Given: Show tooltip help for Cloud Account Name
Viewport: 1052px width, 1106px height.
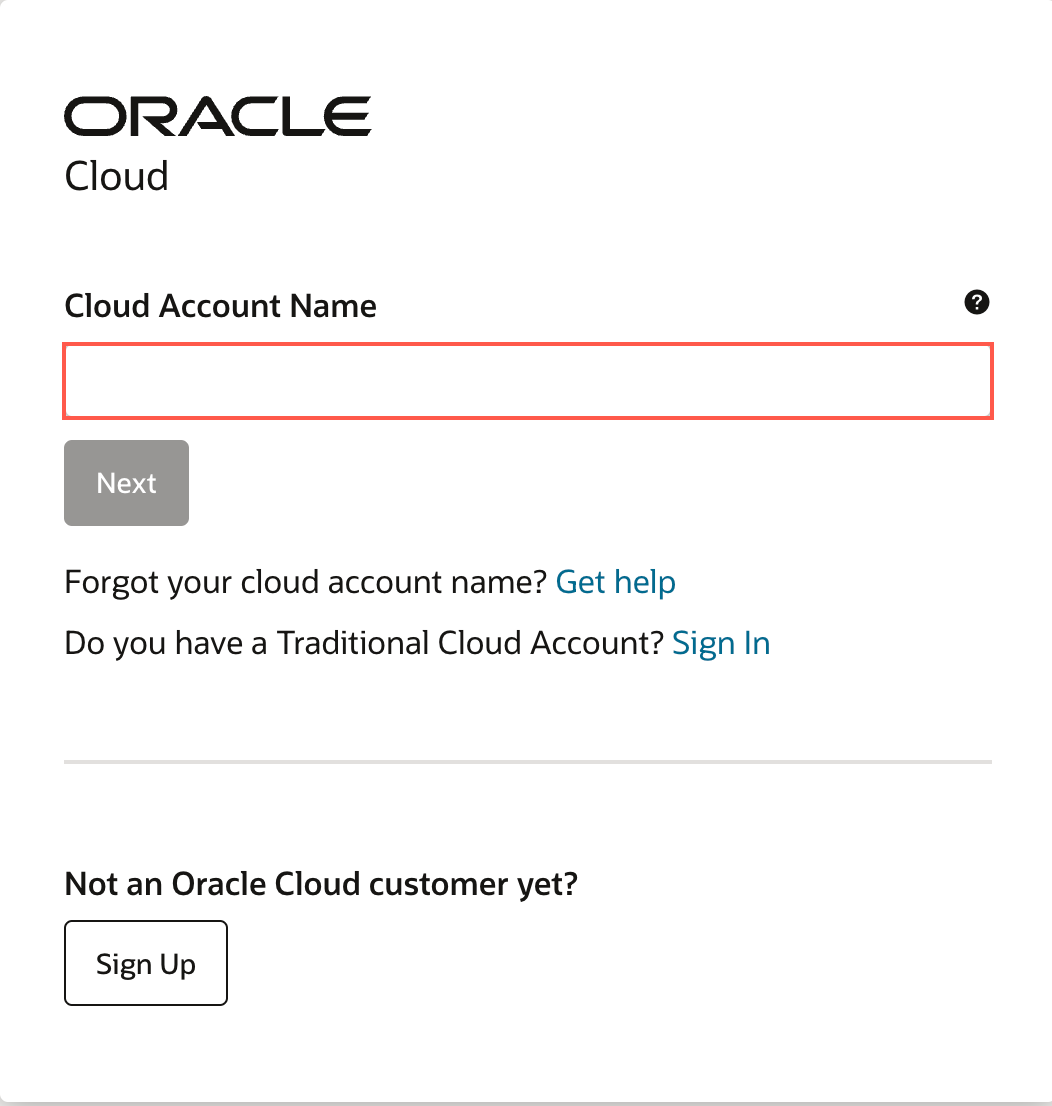Looking at the screenshot, I should (976, 302).
